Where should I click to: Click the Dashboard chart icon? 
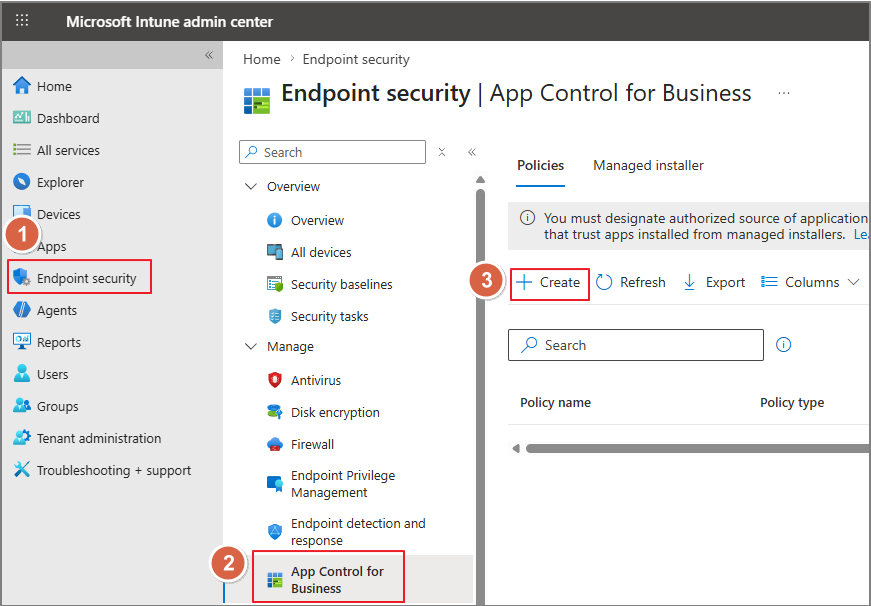click(22, 117)
